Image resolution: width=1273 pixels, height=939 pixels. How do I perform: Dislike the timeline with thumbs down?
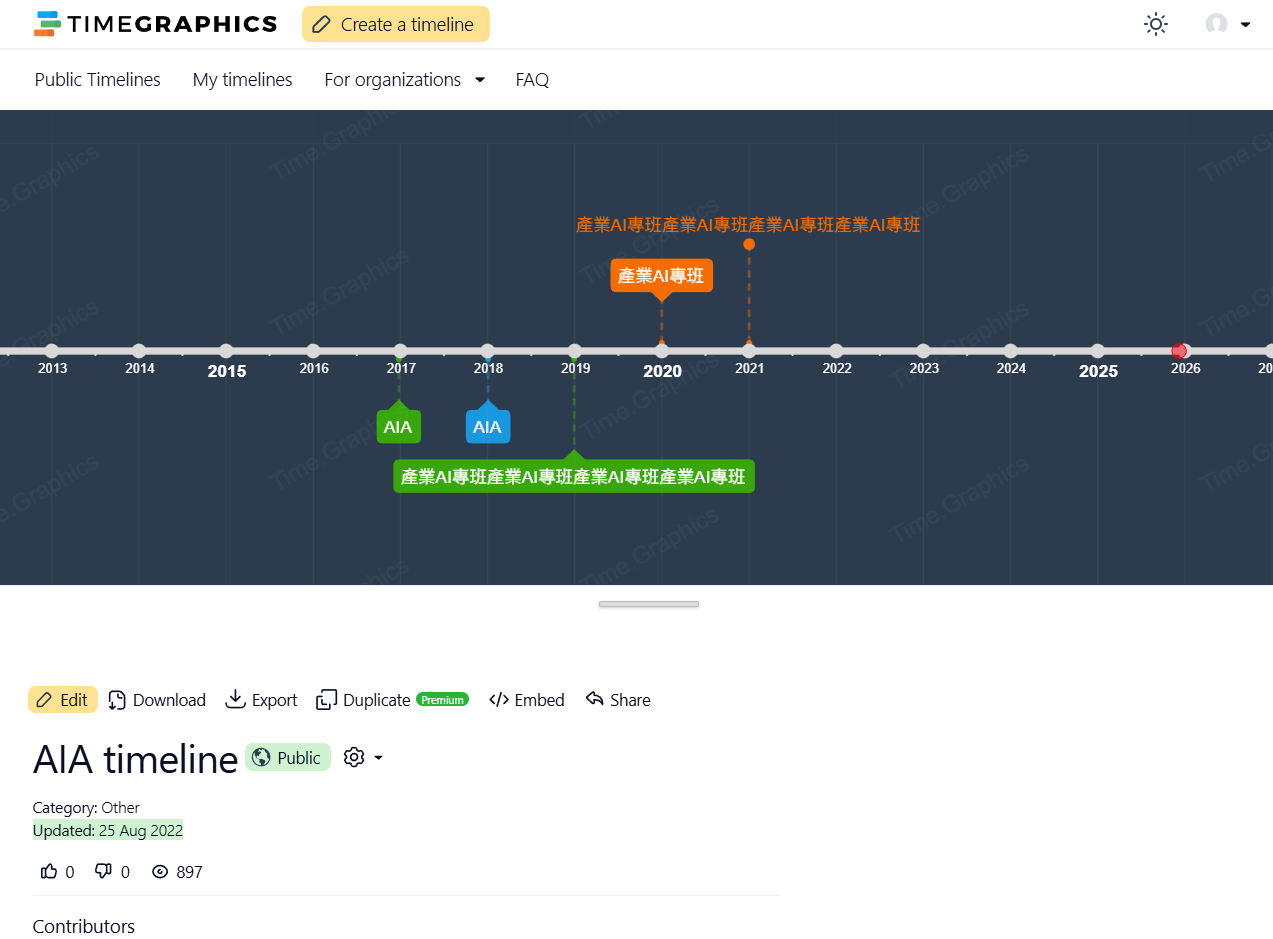click(x=103, y=872)
